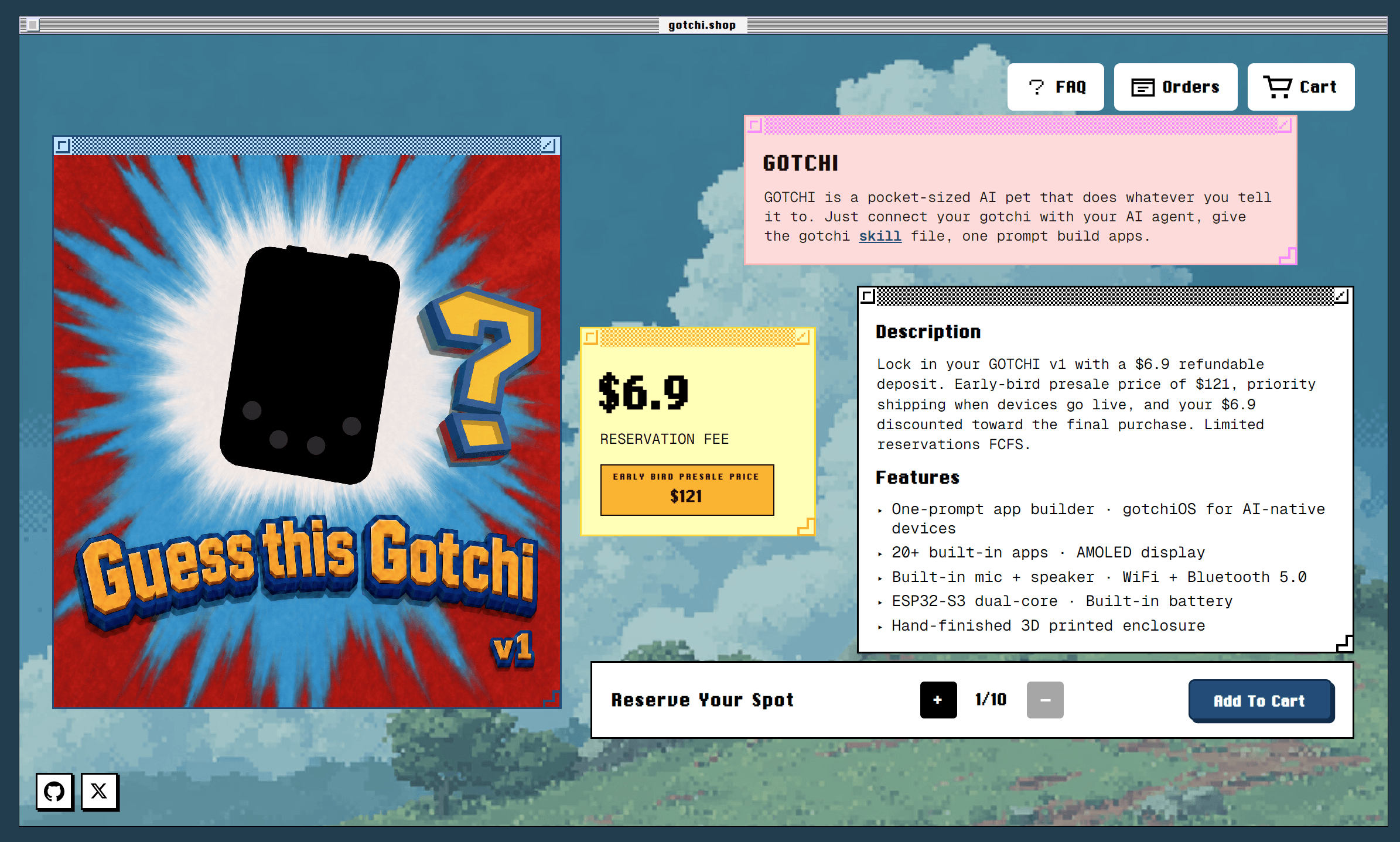Click the Features heading

coord(917,478)
